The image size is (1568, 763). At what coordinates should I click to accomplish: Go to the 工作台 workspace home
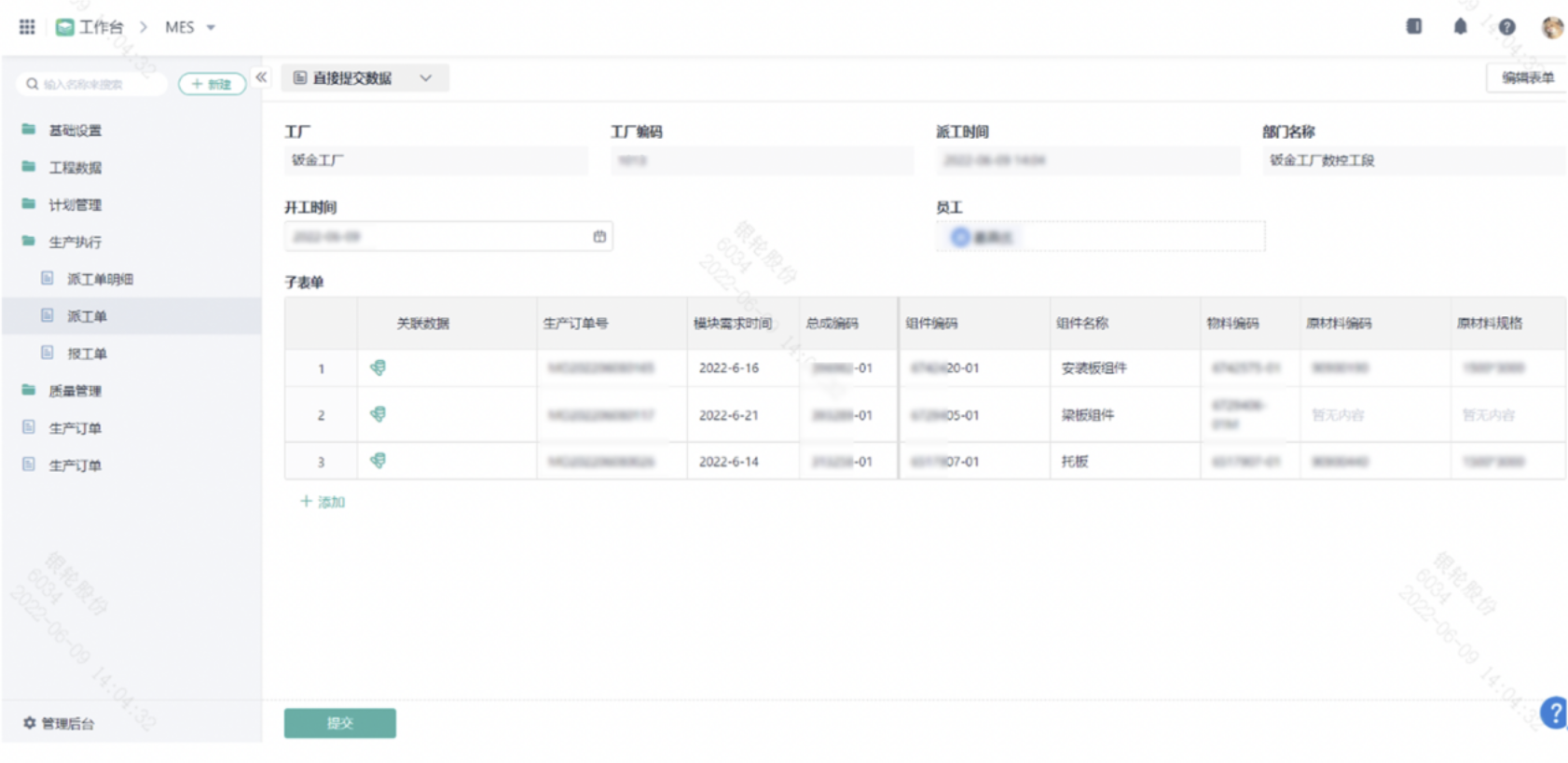89,27
